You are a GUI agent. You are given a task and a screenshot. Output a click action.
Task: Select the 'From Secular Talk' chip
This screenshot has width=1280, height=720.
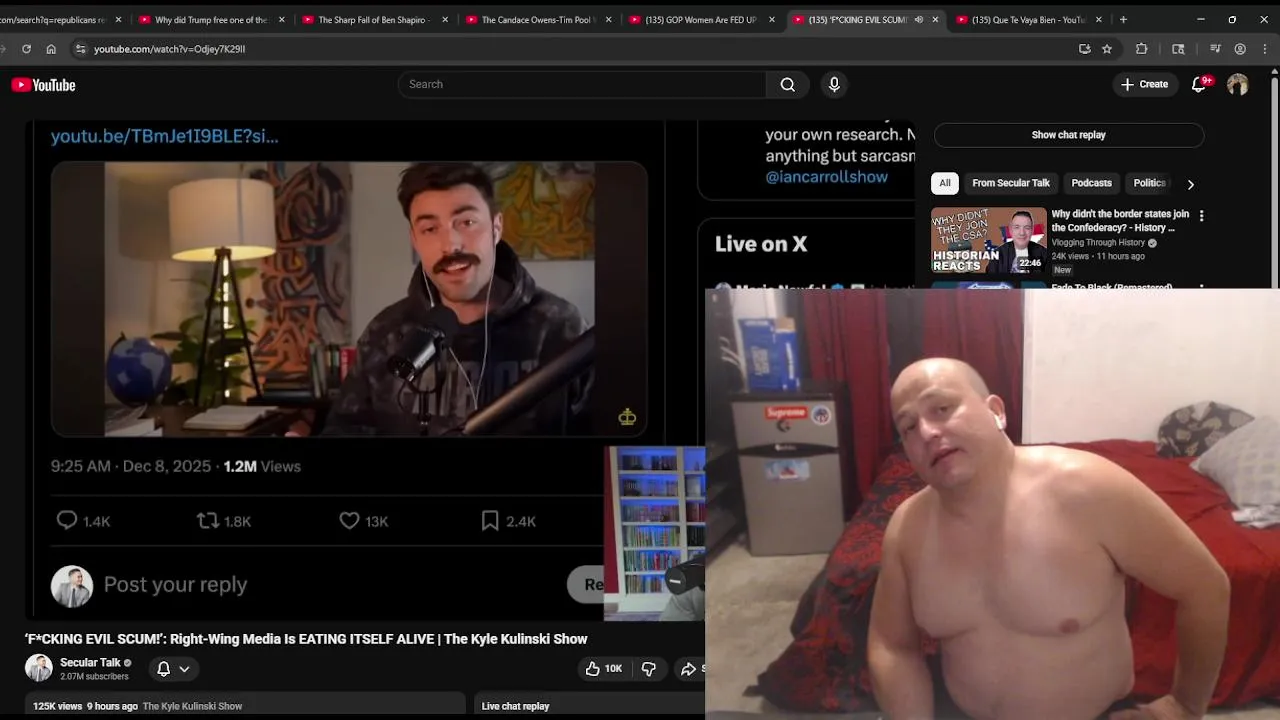pos(1011,183)
